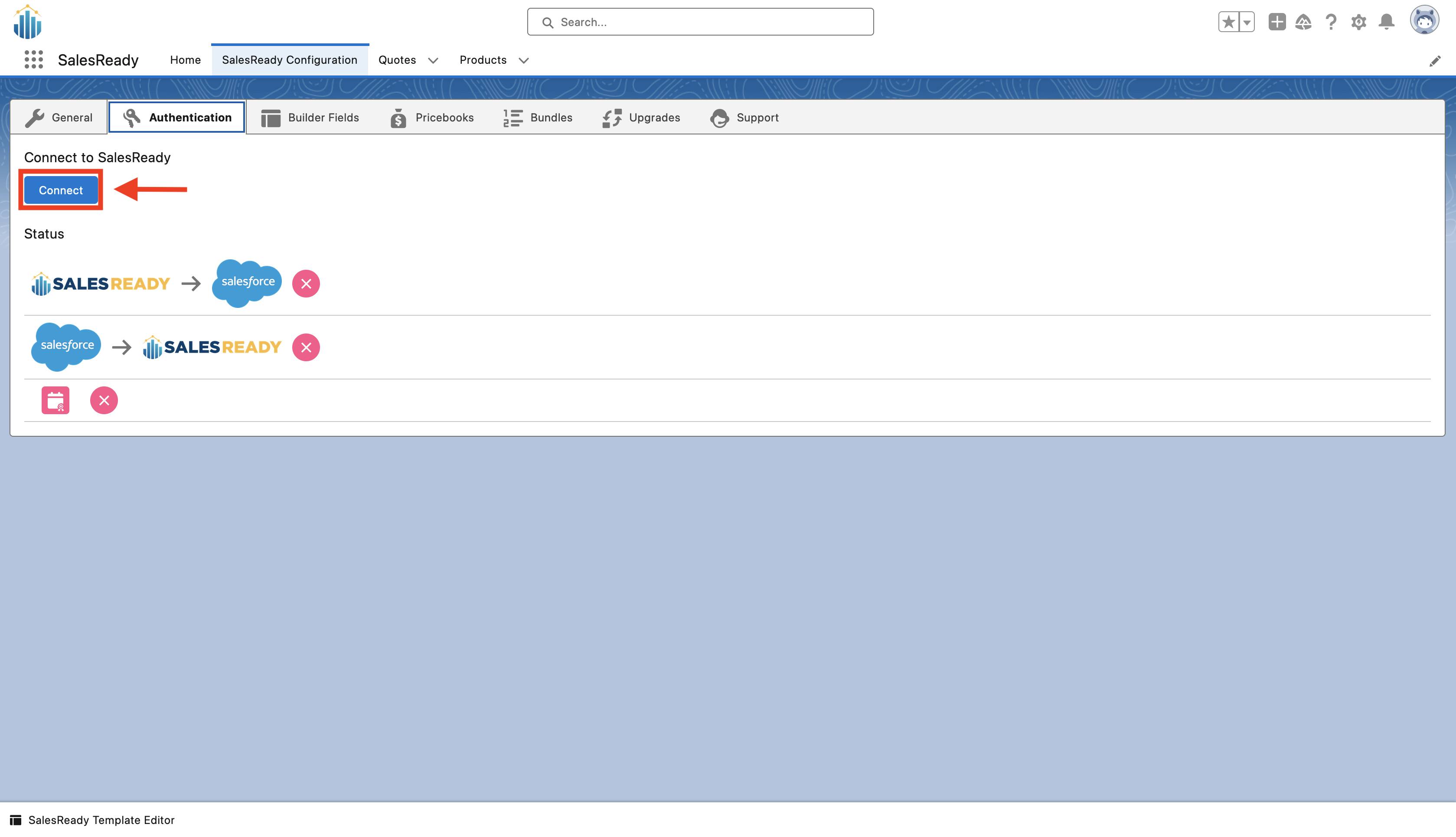Open the user avatar profile menu
The height and width of the screenshot is (837, 1456).
coord(1424,21)
